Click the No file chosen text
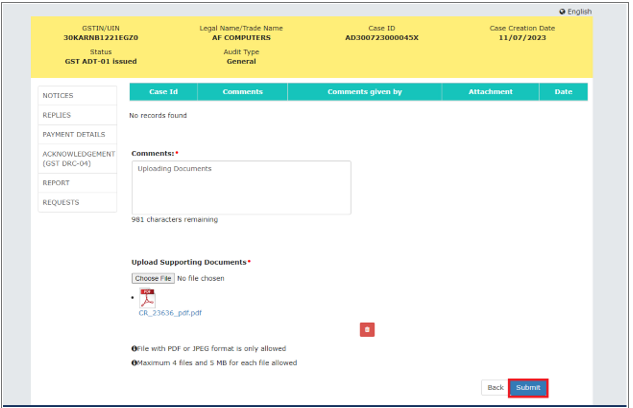 [x=201, y=278]
